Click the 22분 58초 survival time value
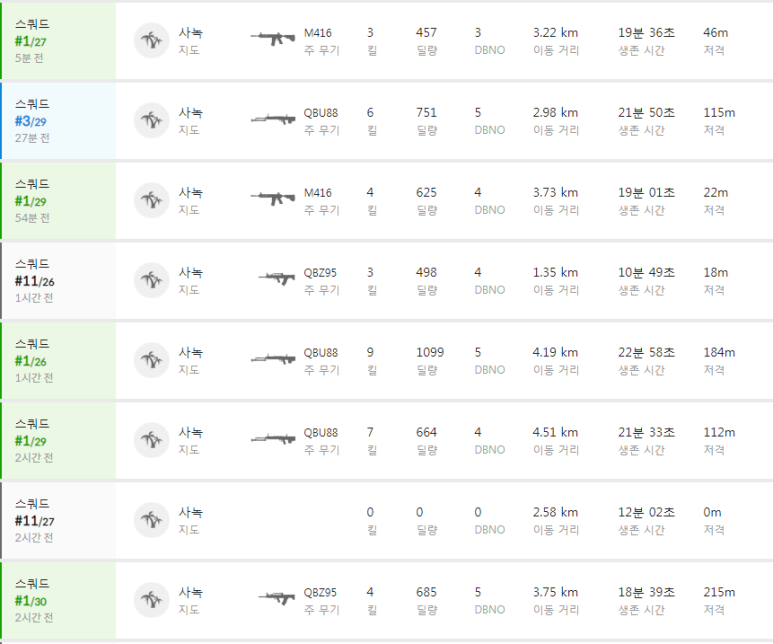The image size is (773, 644). pyautogui.click(x=646, y=352)
